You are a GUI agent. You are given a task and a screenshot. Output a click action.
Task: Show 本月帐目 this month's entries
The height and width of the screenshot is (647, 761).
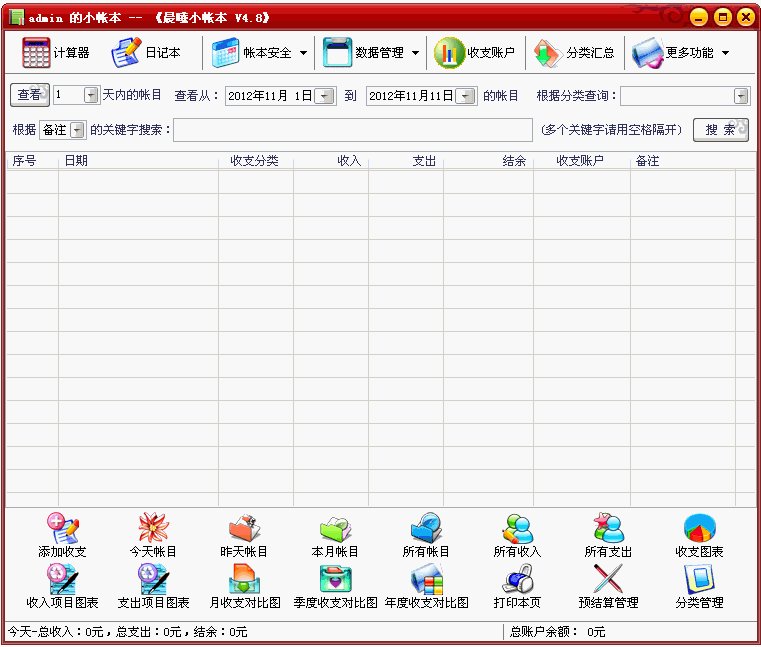[335, 535]
